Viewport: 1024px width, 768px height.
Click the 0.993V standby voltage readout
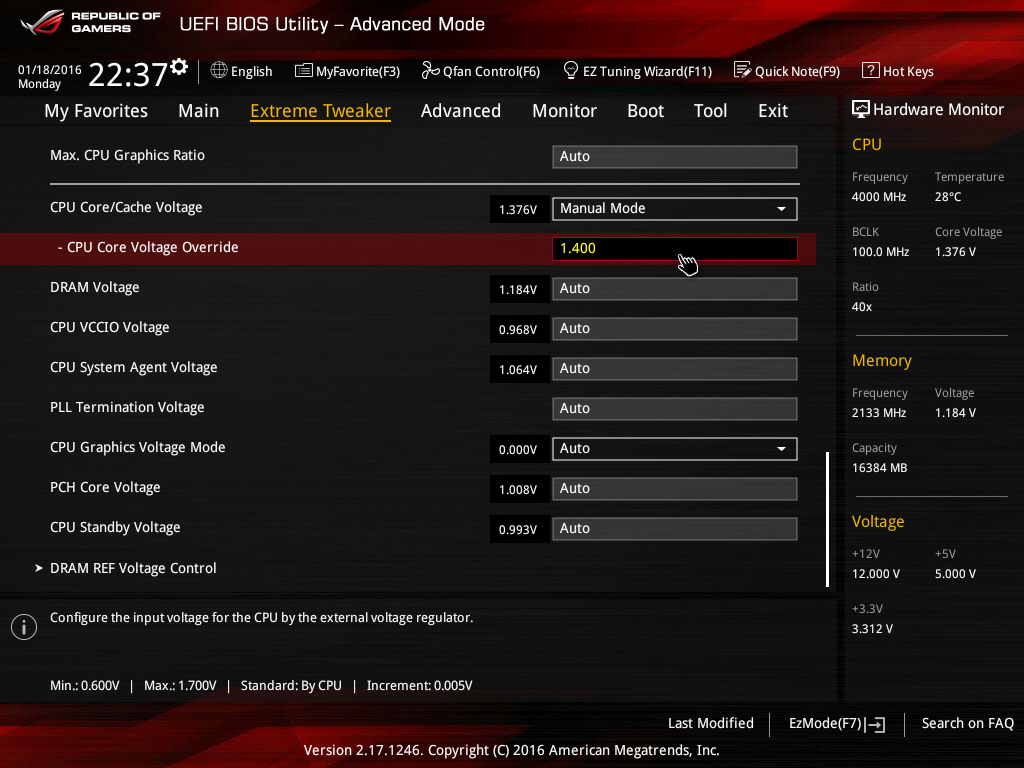(518, 530)
